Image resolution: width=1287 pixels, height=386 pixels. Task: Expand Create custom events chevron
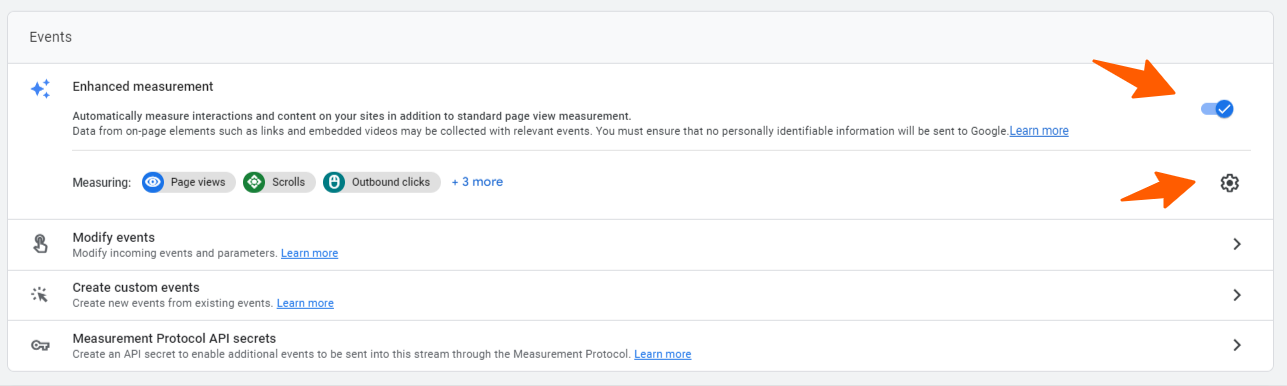click(x=1237, y=295)
